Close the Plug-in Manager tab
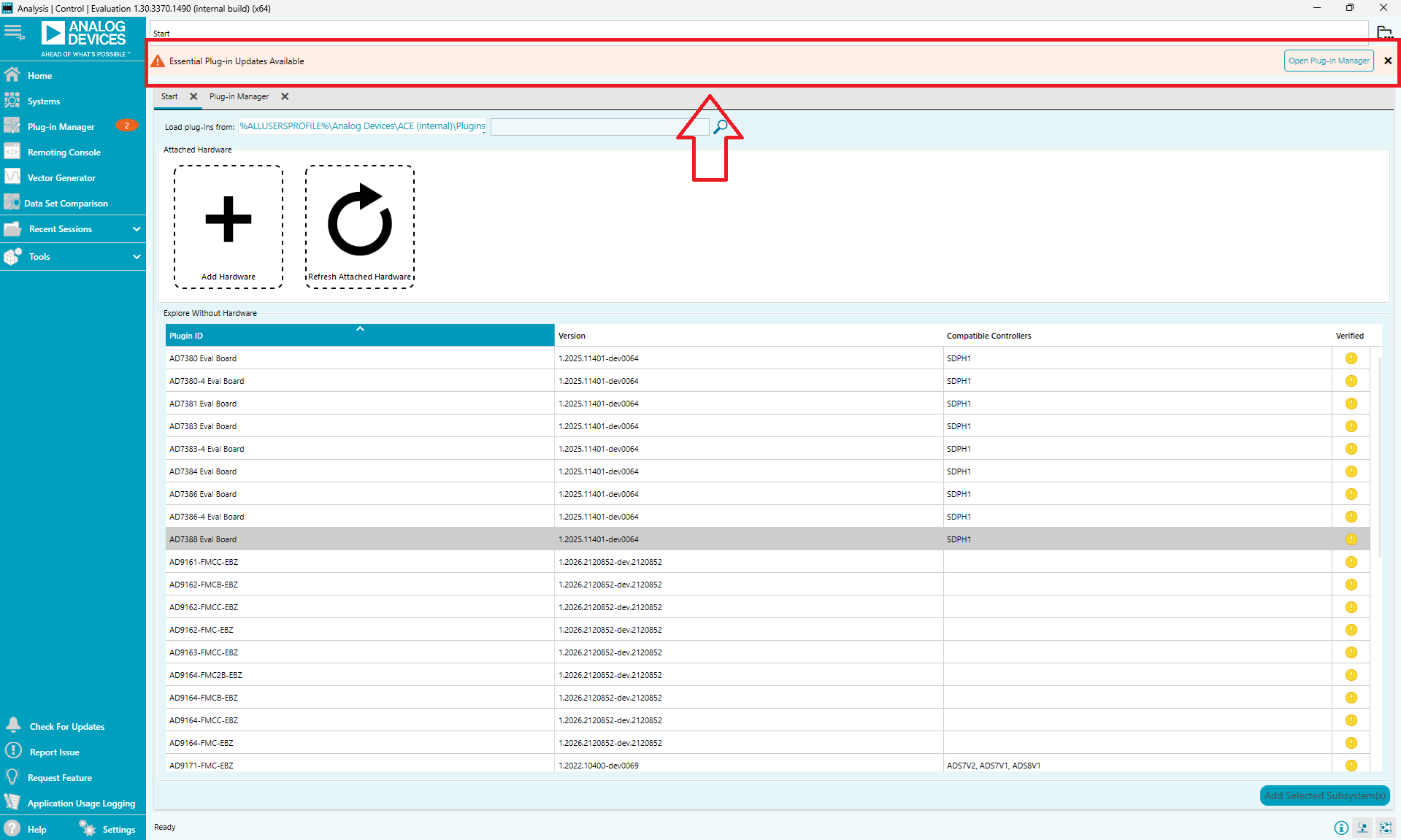Image resolution: width=1401 pixels, height=840 pixels. [x=285, y=96]
